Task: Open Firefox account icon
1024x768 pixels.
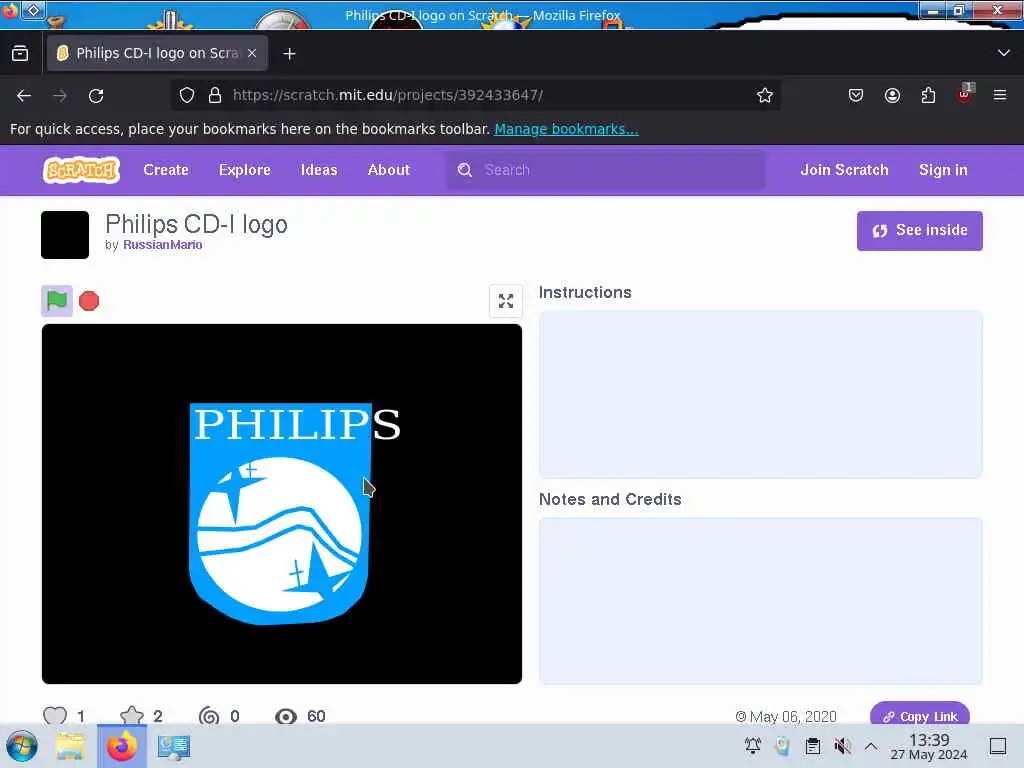Action: point(892,95)
